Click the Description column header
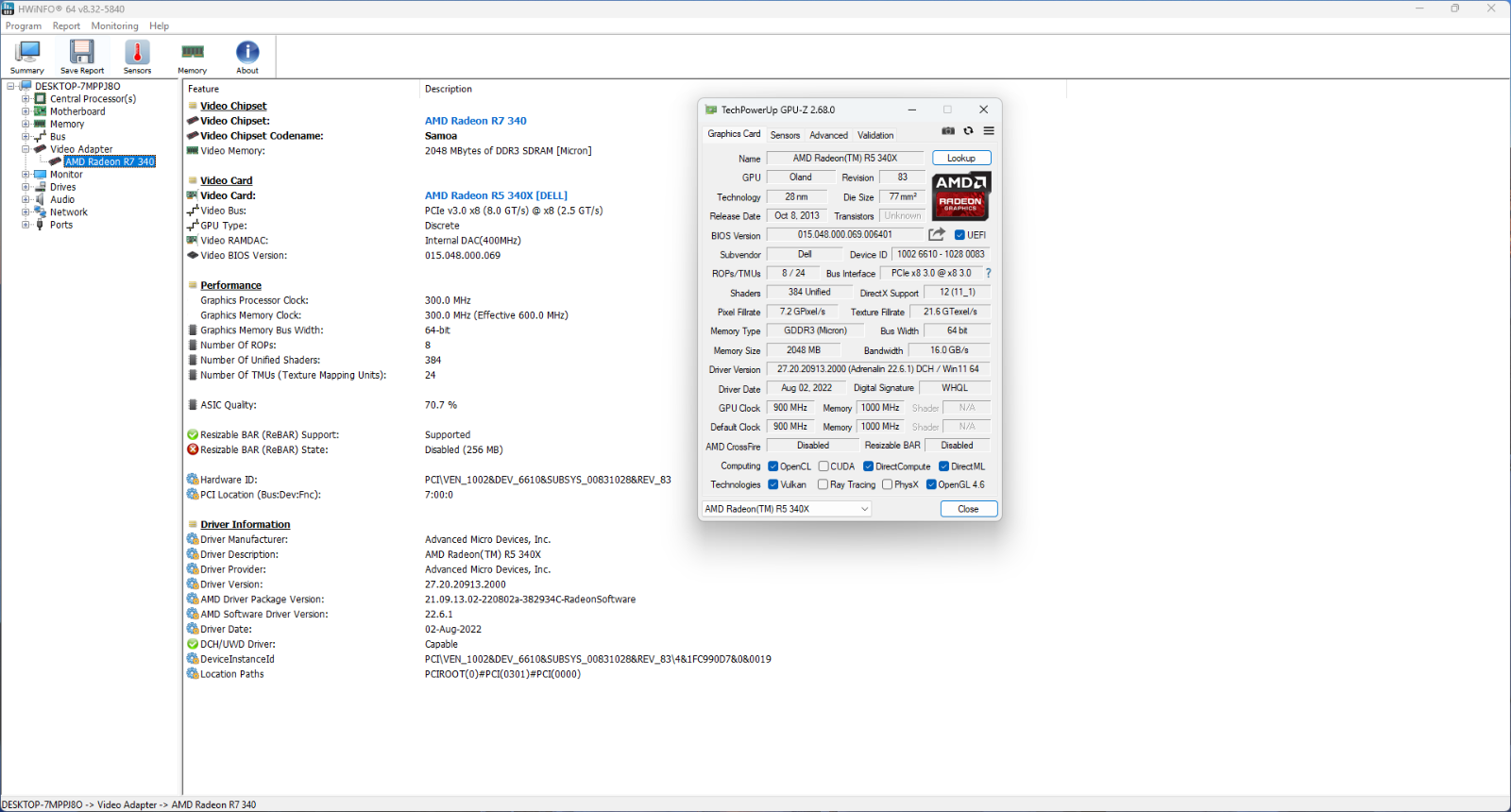The width and height of the screenshot is (1511, 812). click(743, 89)
